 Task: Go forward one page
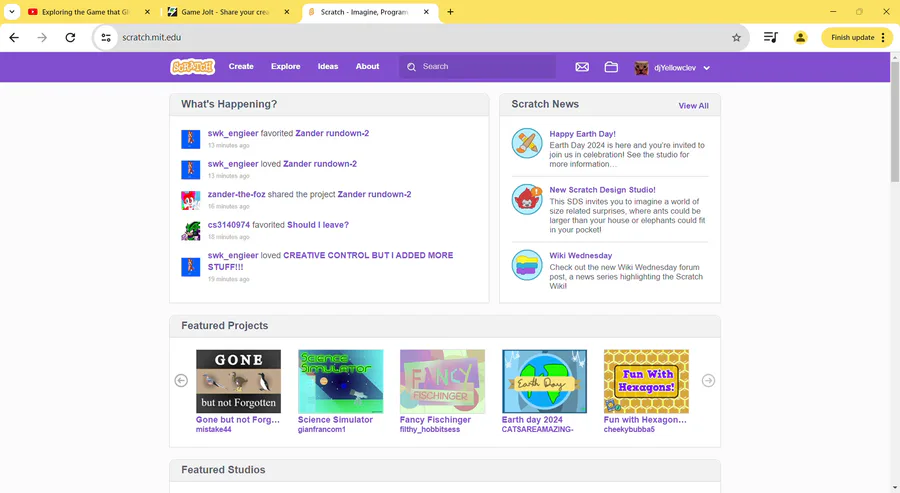point(42,37)
